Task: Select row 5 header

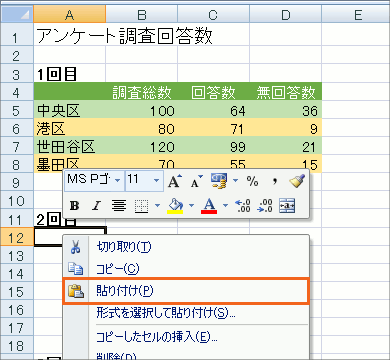Action: click(x=17, y=110)
